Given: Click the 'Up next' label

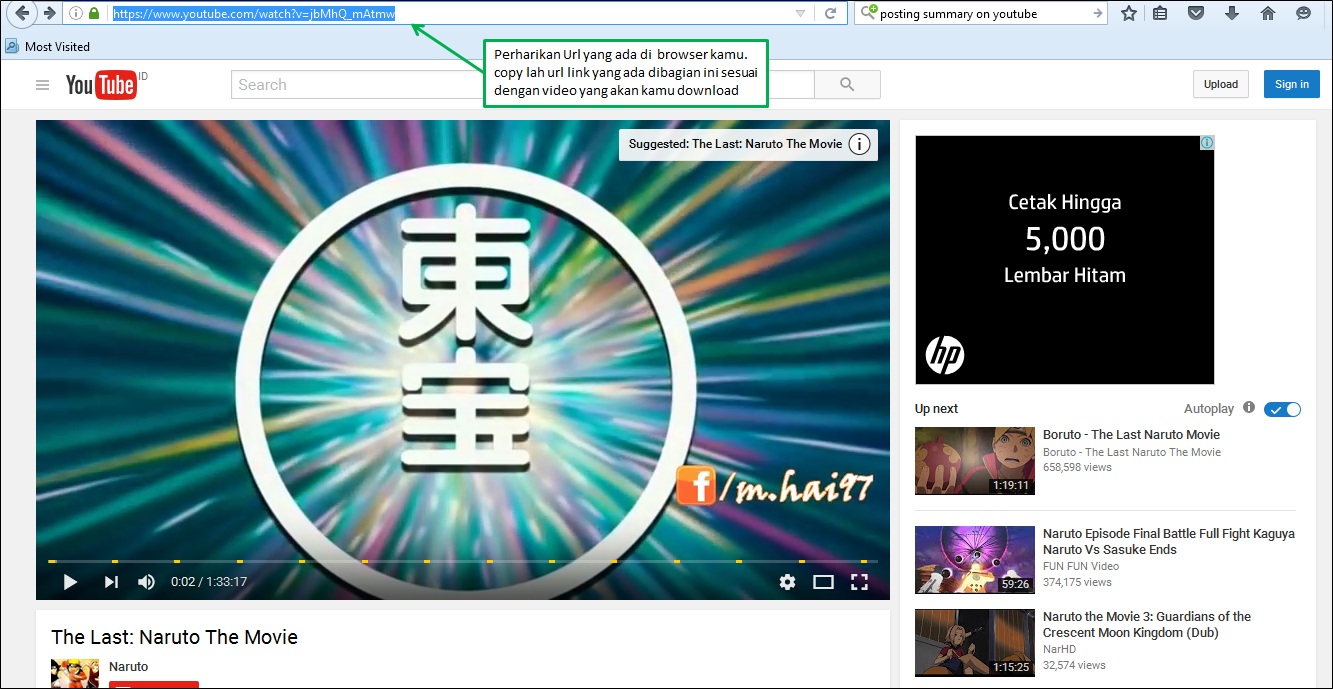Looking at the screenshot, I should pos(936,409).
